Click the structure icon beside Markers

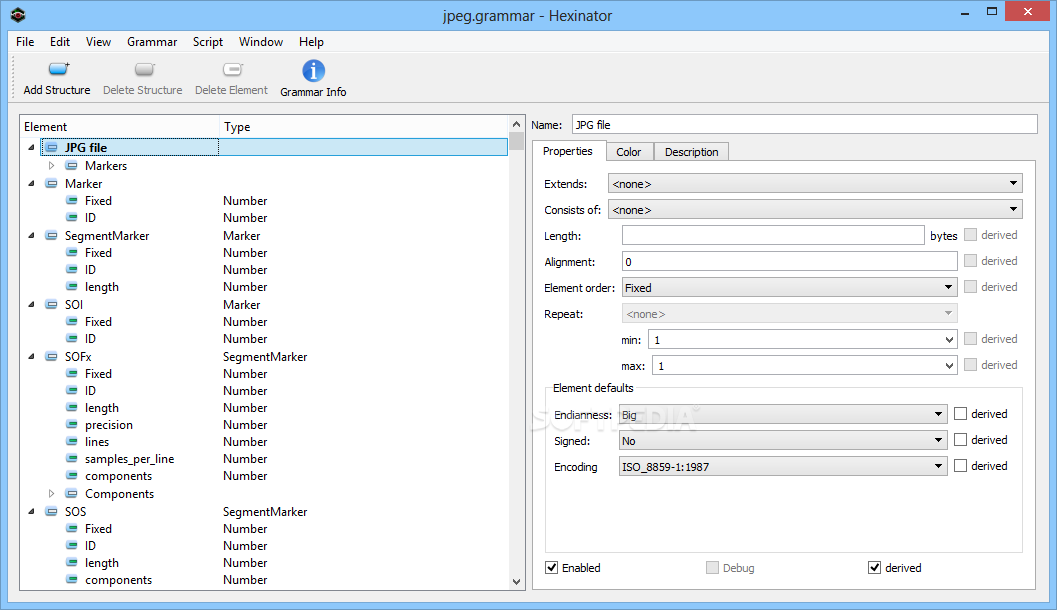[x=71, y=166]
